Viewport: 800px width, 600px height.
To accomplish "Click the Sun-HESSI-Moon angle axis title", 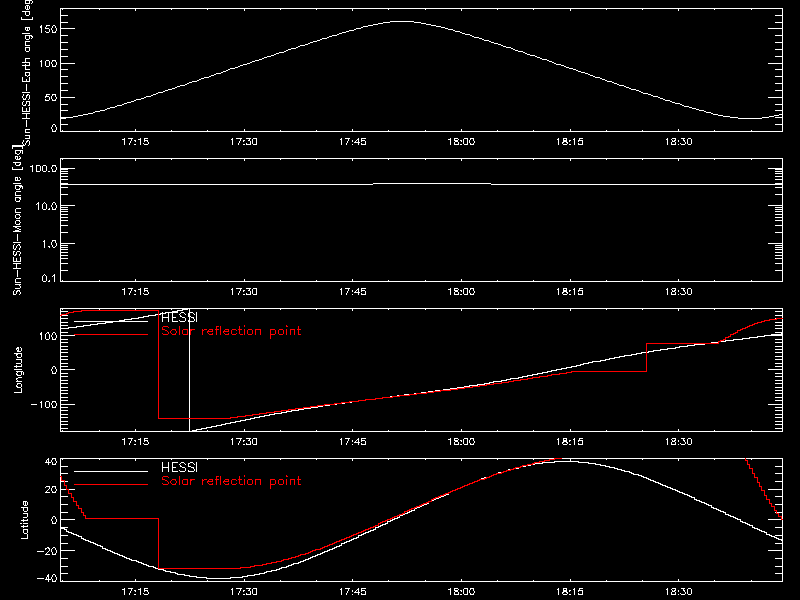I will pos(17,220).
